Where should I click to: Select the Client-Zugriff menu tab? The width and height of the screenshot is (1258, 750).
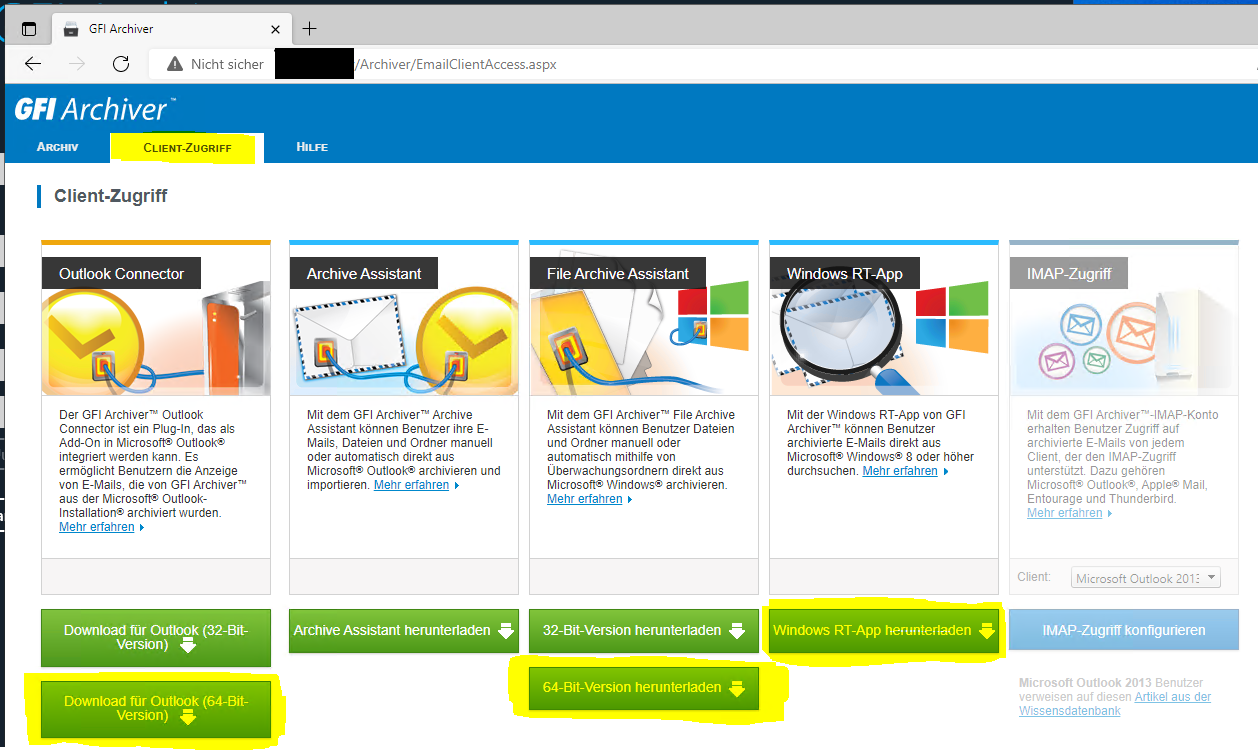(x=187, y=148)
